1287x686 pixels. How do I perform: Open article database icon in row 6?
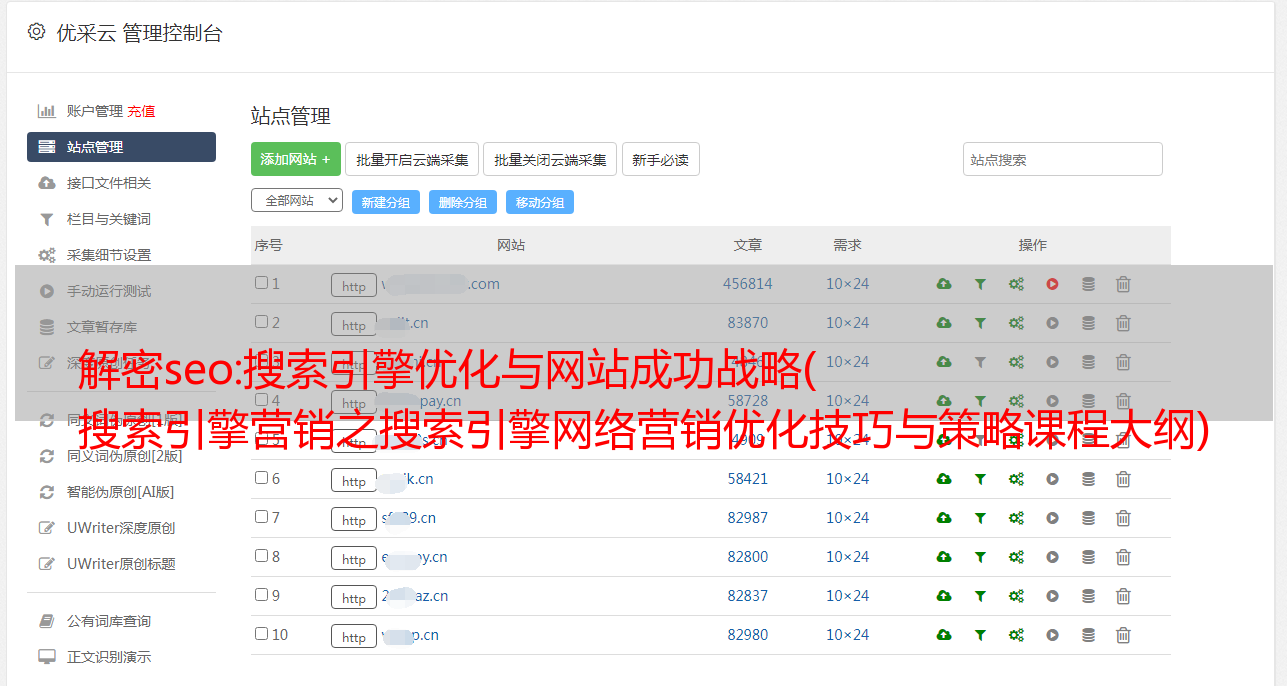pyautogui.click(x=1088, y=479)
